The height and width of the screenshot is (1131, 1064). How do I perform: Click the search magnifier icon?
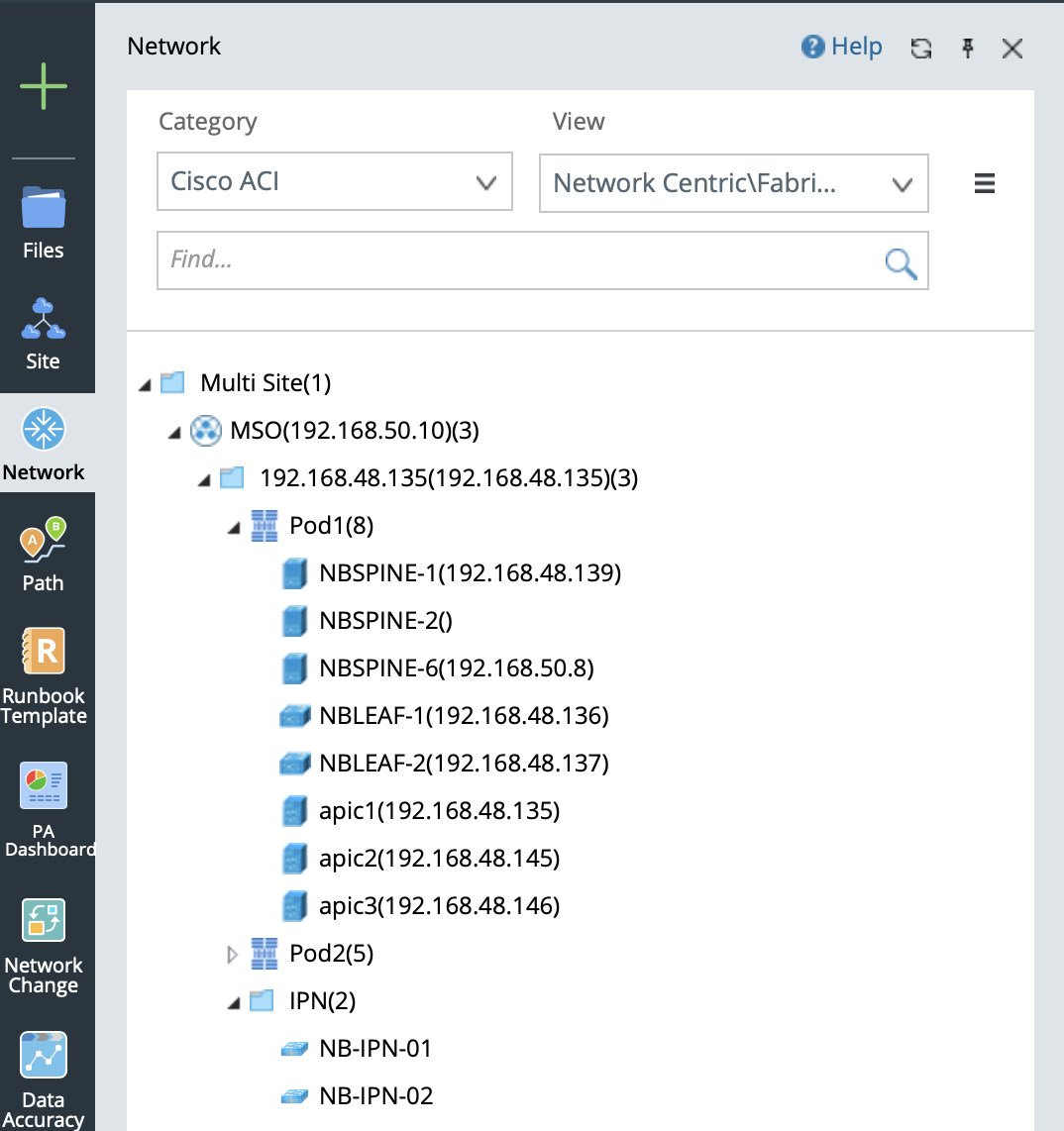point(901,262)
